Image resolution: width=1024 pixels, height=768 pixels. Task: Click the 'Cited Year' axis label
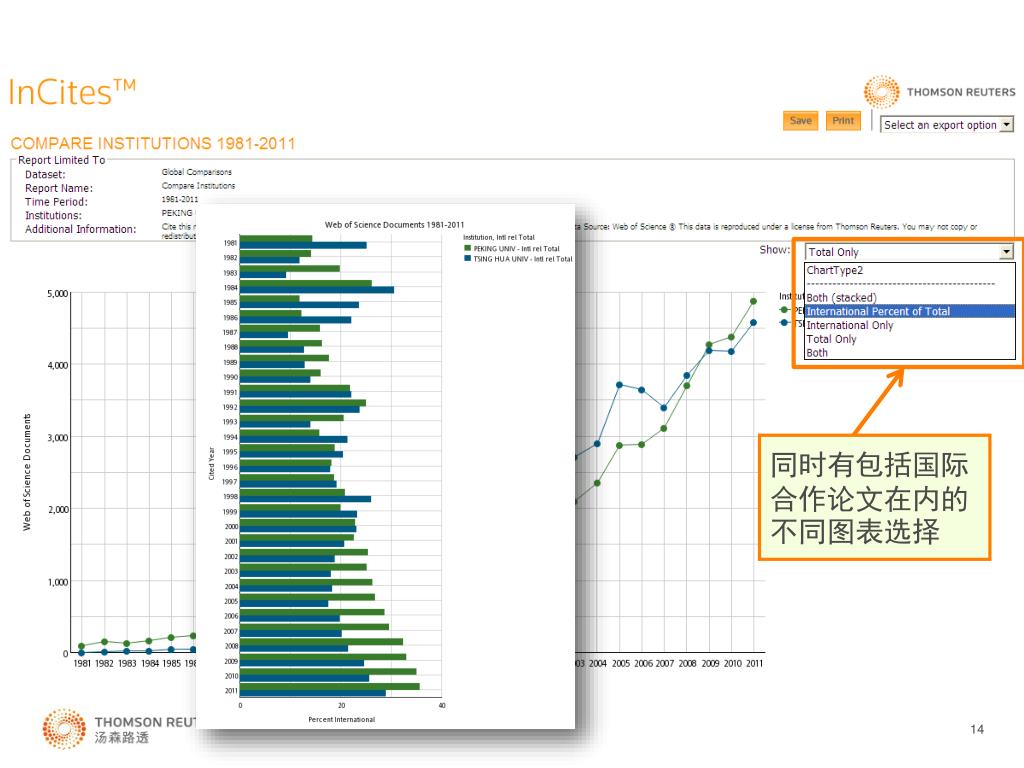[x=211, y=464]
